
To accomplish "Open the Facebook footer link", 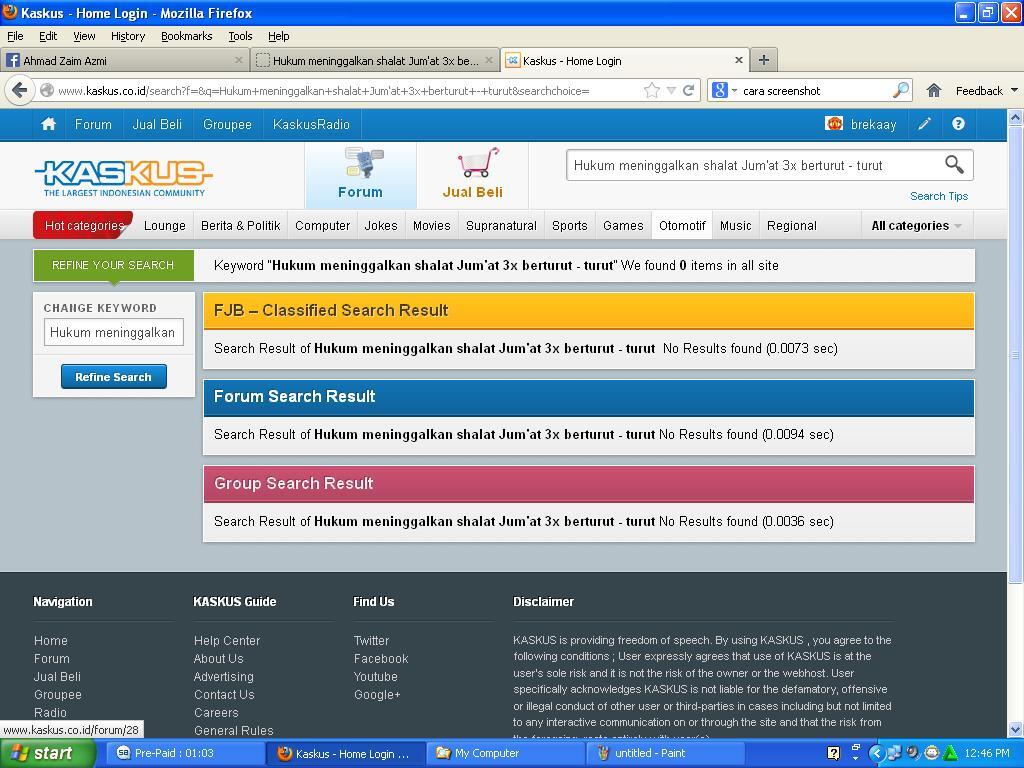I will (x=381, y=659).
